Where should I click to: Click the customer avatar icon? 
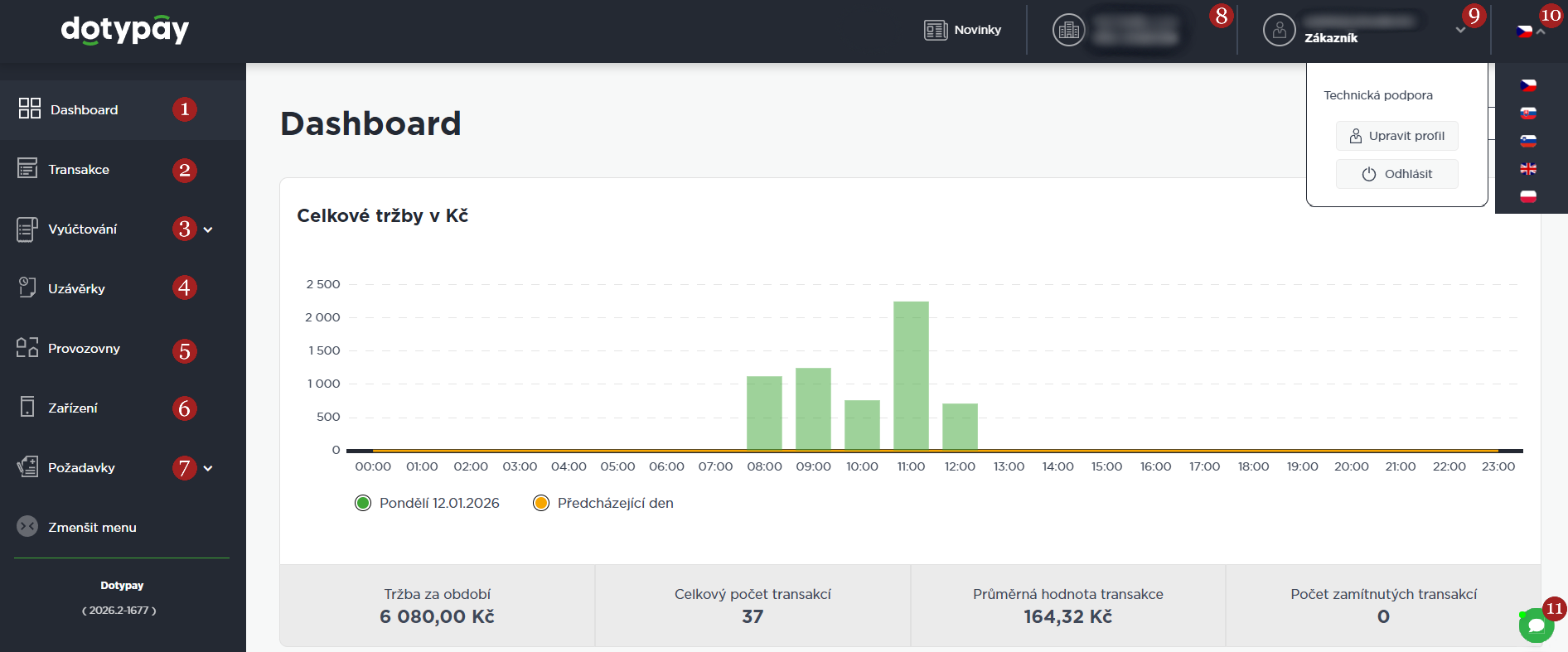[x=1279, y=31]
